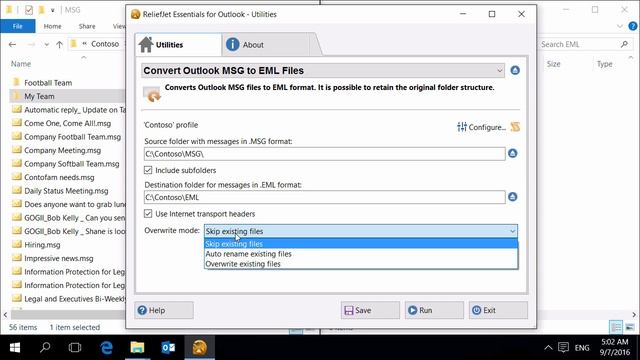Collapse the Overwrite mode combo box
The height and width of the screenshot is (360, 640).
[512, 231]
